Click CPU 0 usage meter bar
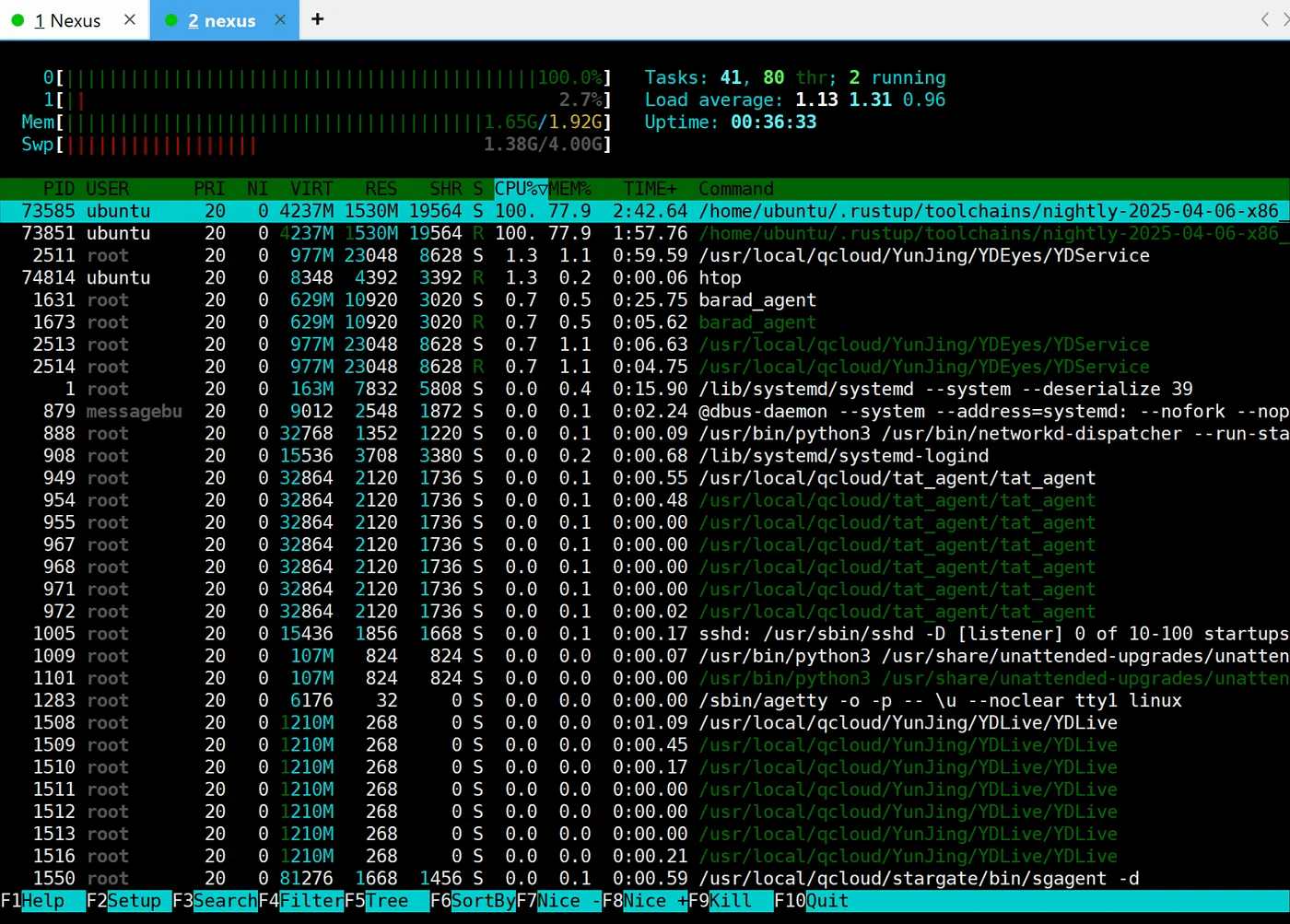This screenshot has width=1290, height=924. (328, 77)
